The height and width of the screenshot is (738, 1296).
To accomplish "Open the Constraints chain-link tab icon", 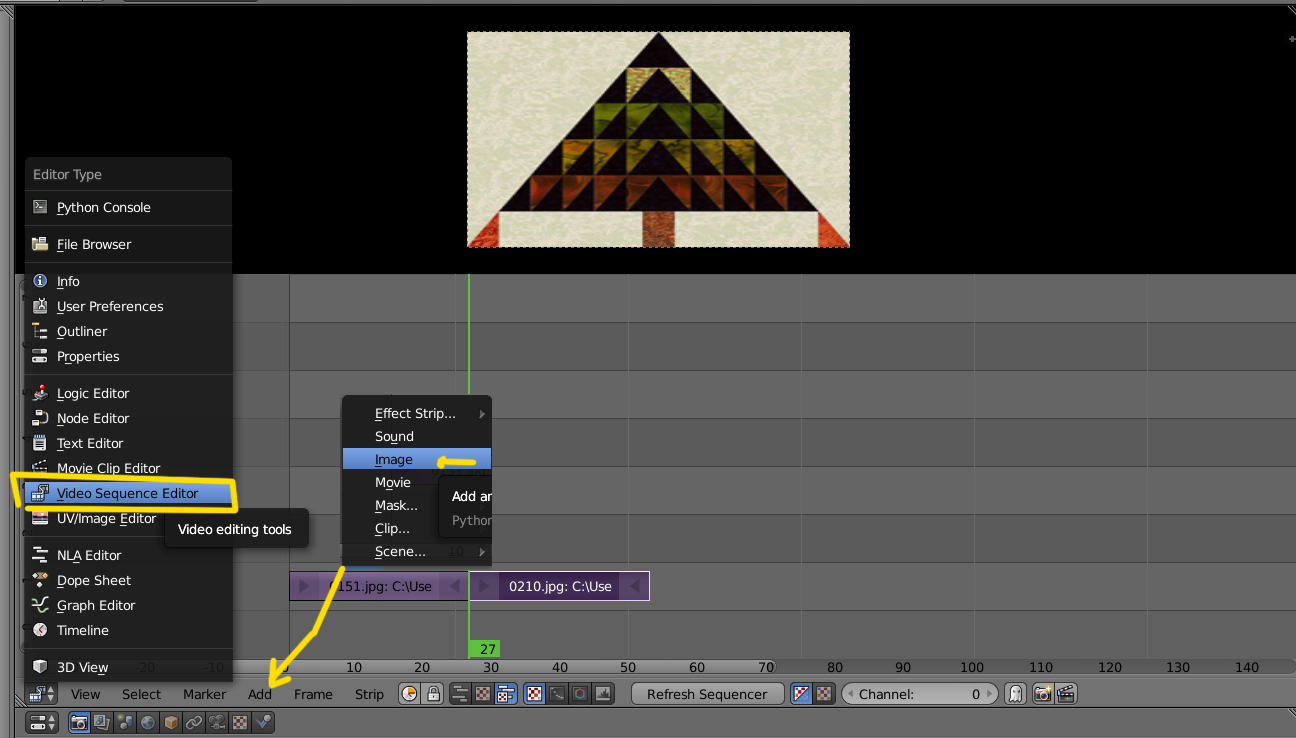I will (194, 722).
